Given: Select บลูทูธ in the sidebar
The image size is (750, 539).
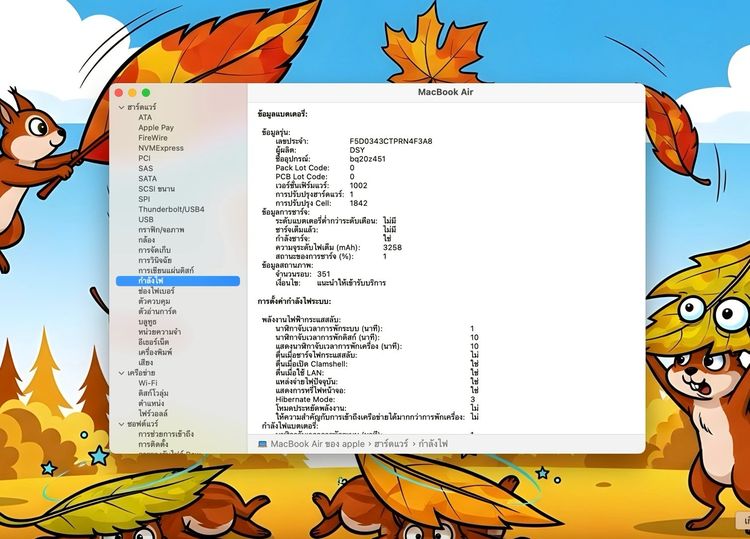Looking at the screenshot, I should (147, 322).
